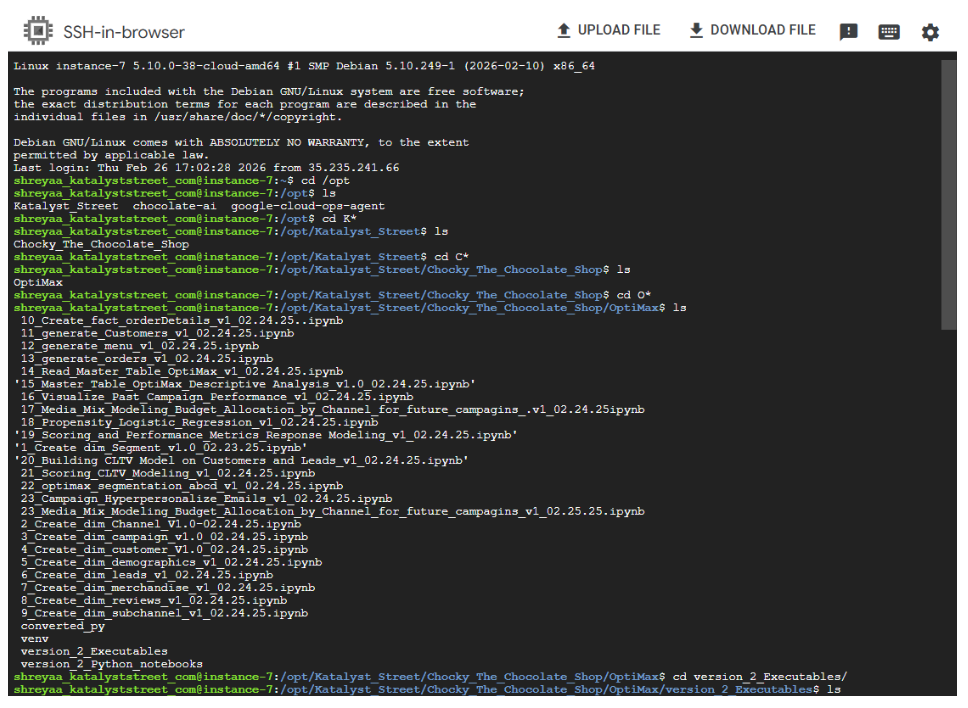Viewport: 968px width, 708px height.
Task: Click the 'version_2_Executables' listing entry
Action: click(x=94, y=651)
